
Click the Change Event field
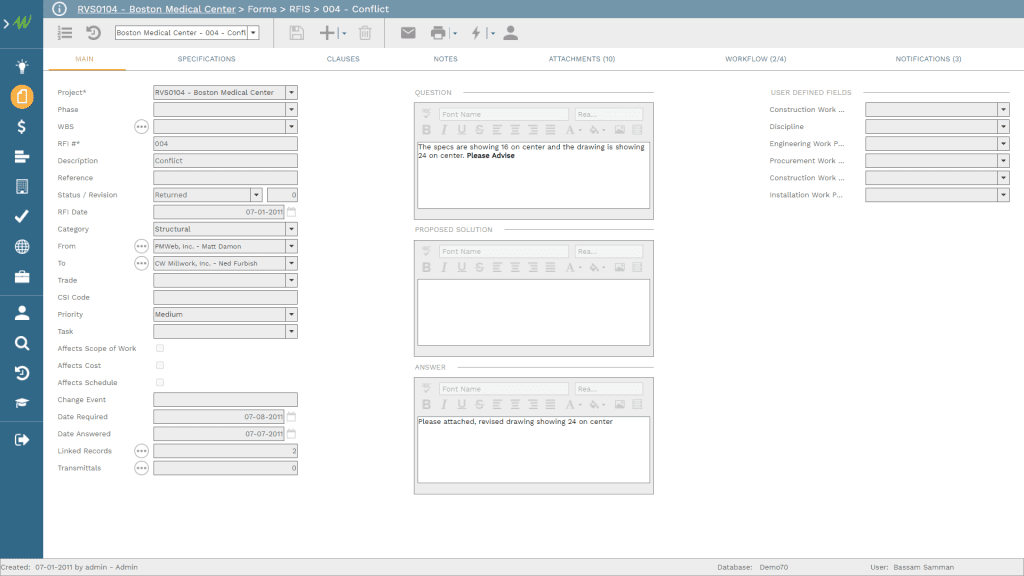(225, 400)
